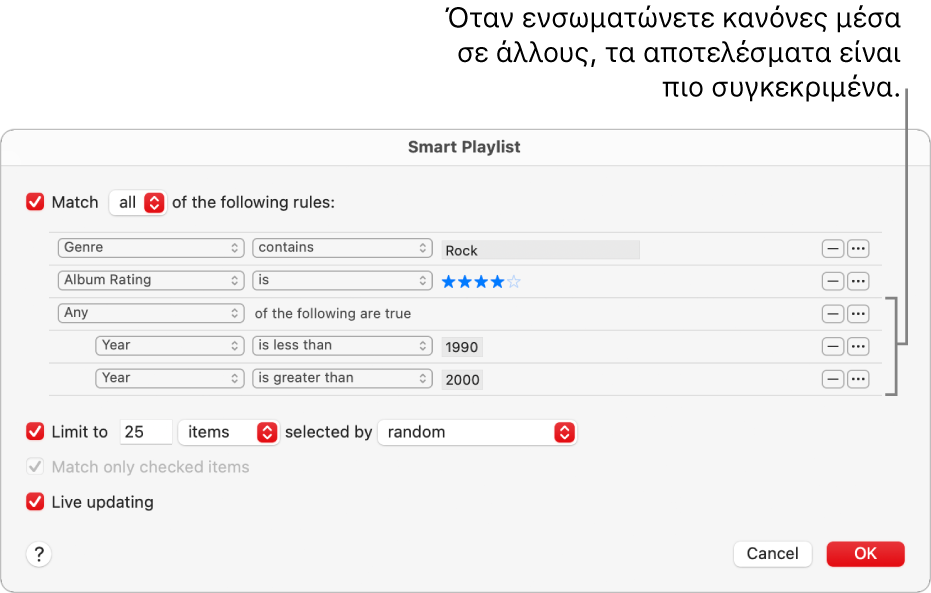Viewport: 931px width, 593px height.
Task: Remove the Year is greater than 2000 rule
Action: tap(833, 379)
